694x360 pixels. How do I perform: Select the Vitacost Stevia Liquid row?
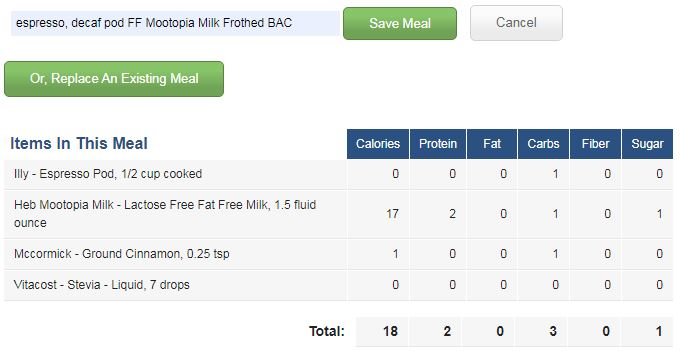(x=339, y=285)
